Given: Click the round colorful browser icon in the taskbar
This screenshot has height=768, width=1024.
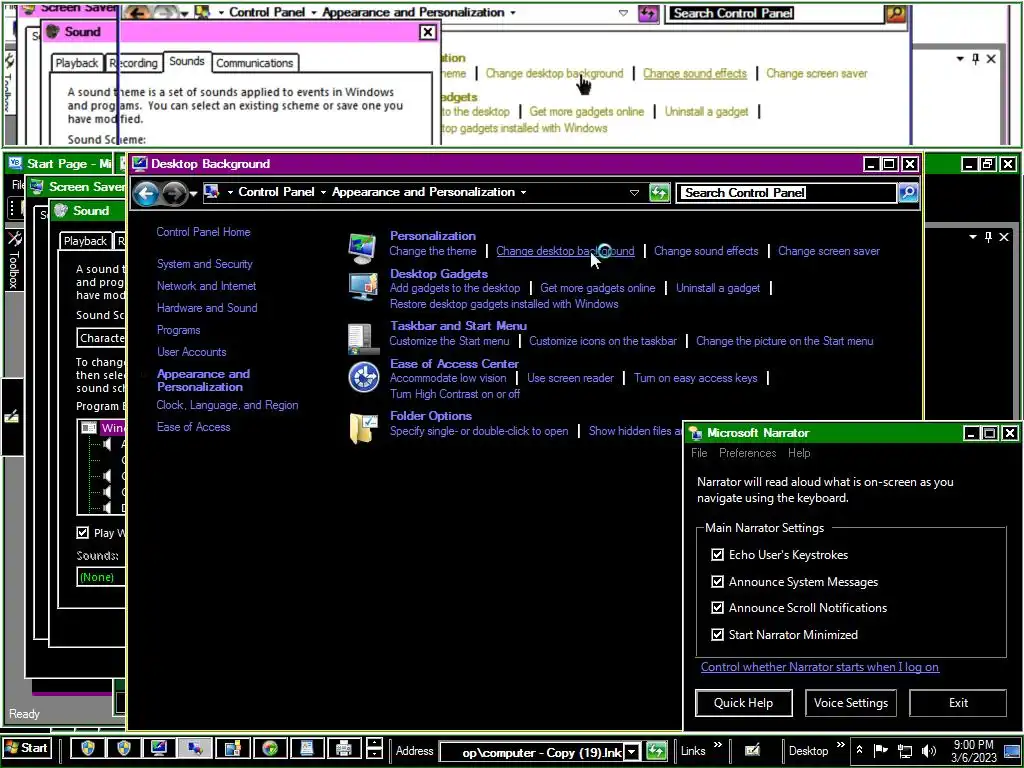Looking at the screenshot, I should (x=270, y=748).
